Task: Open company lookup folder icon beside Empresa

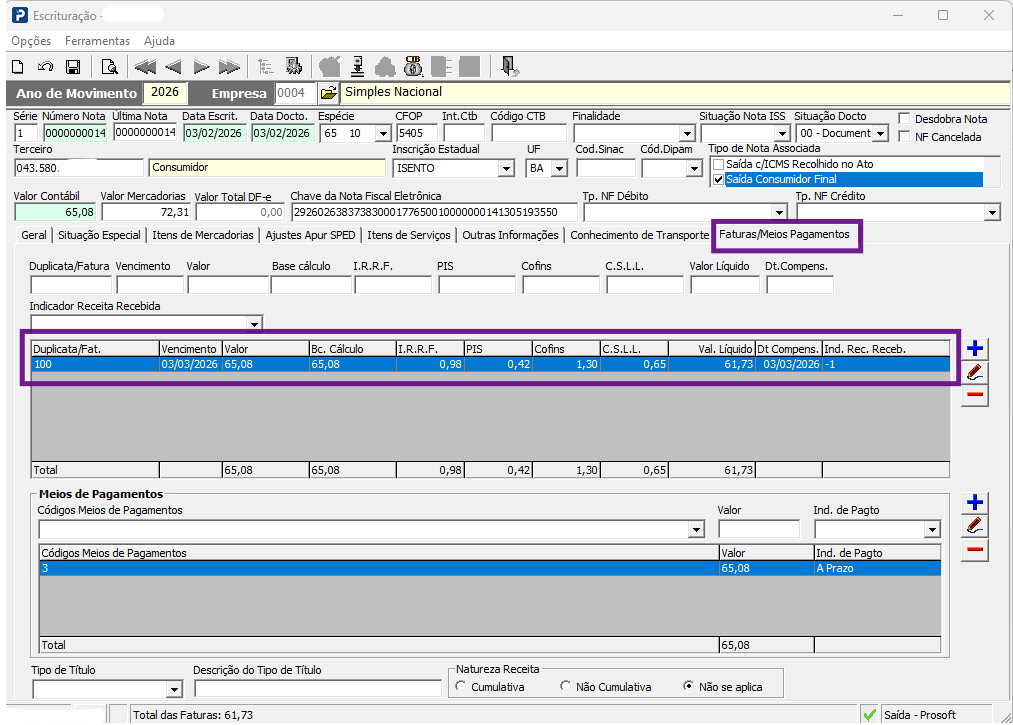Action: coord(328,93)
